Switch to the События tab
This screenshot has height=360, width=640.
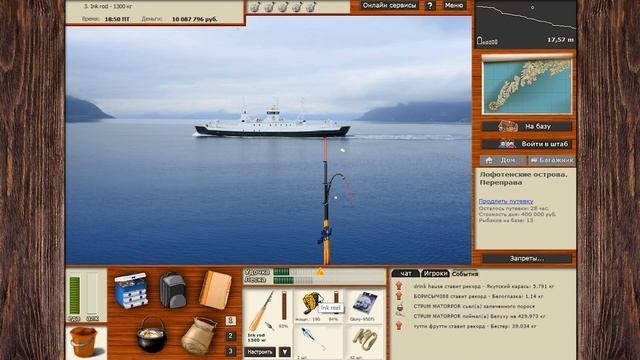(x=465, y=273)
